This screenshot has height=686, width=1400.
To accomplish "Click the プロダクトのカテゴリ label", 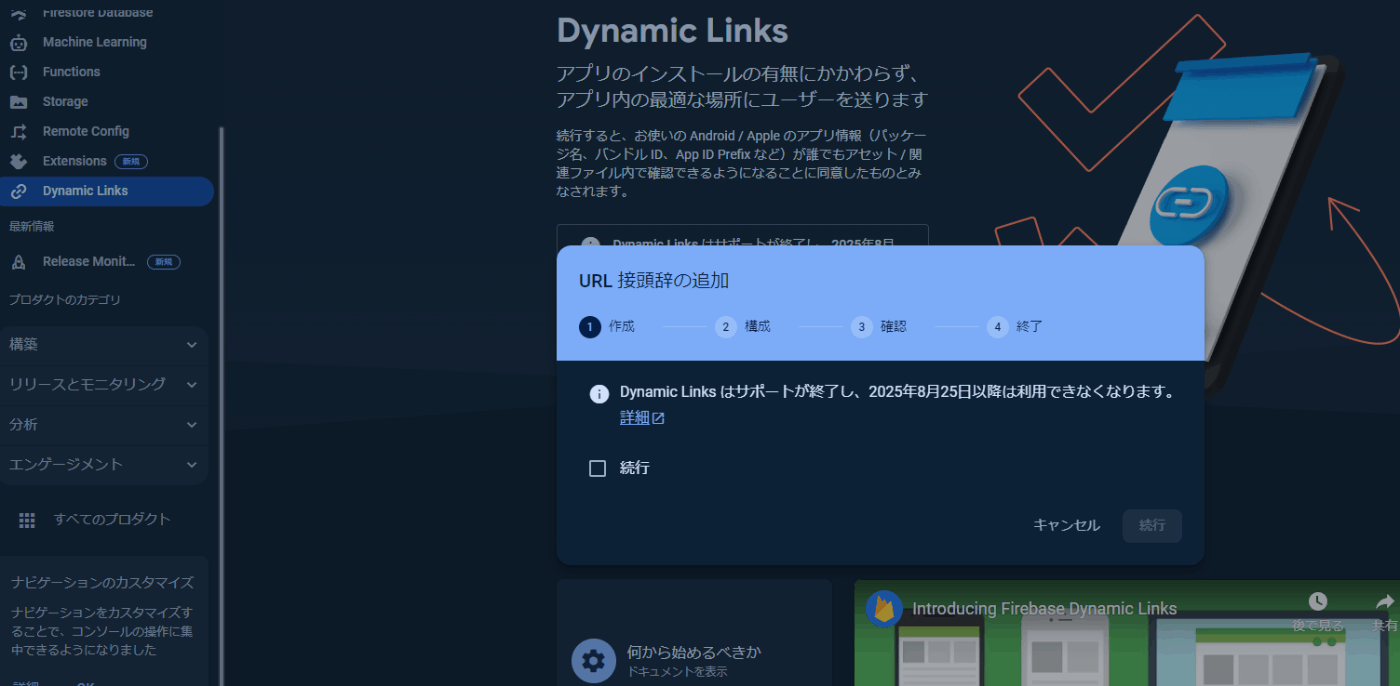I will pos(65,300).
